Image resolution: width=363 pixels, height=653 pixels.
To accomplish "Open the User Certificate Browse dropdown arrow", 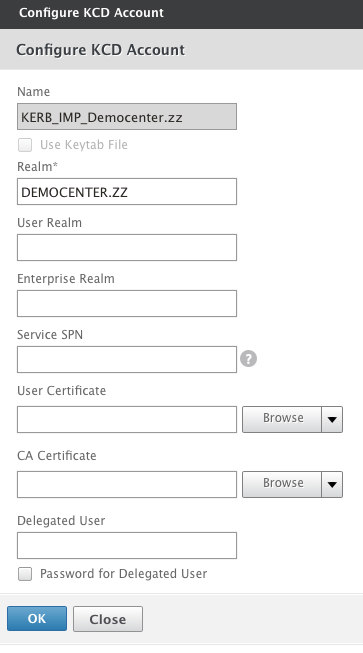I will [x=332, y=419].
